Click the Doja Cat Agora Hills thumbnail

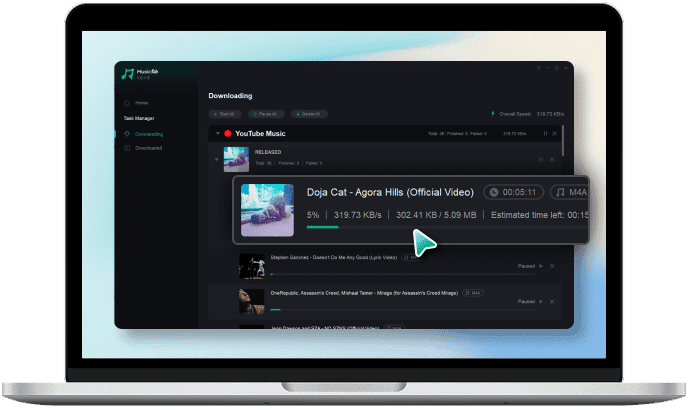(267, 210)
